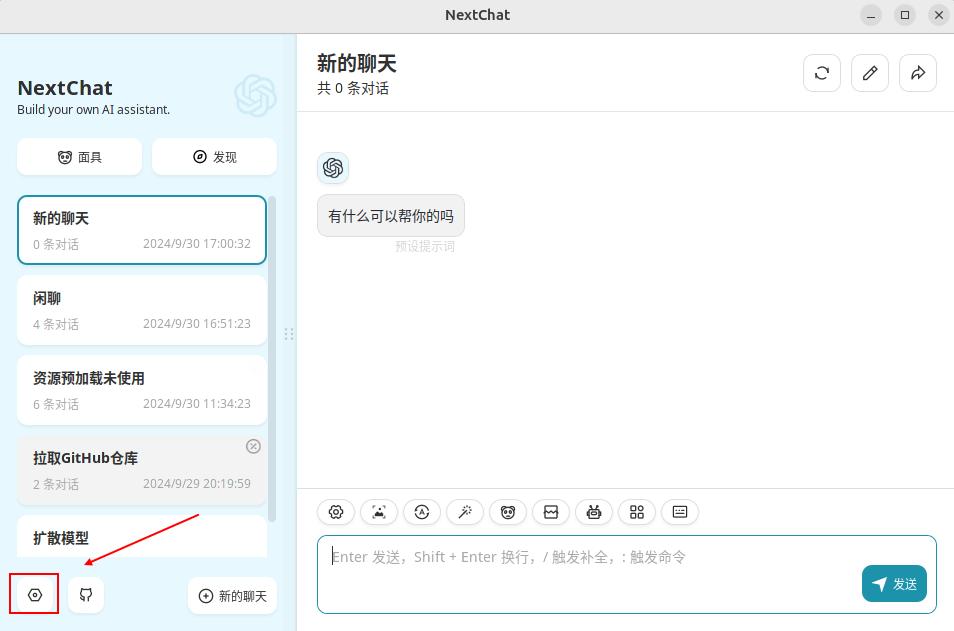The image size is (954, 631).
Task: Close the NextChat window
Action: 939,15
